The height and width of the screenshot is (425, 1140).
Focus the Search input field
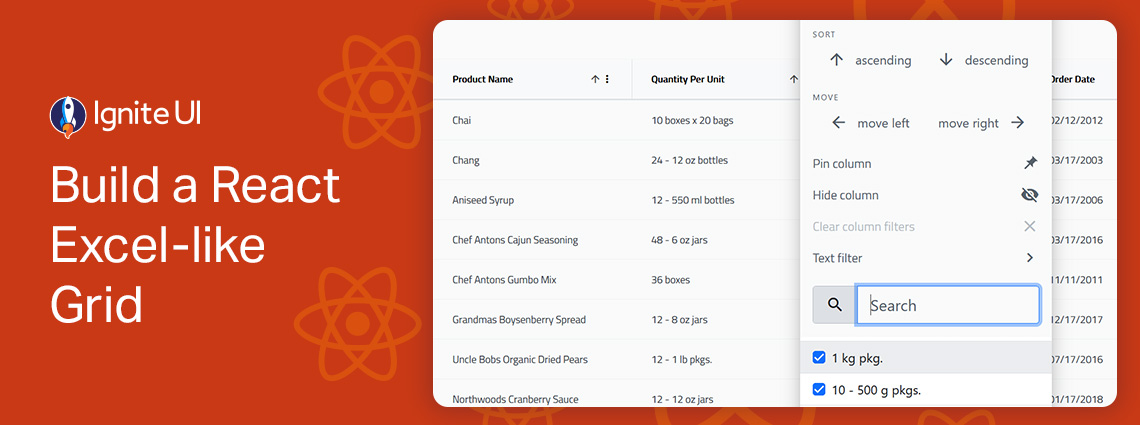(948, 304)
